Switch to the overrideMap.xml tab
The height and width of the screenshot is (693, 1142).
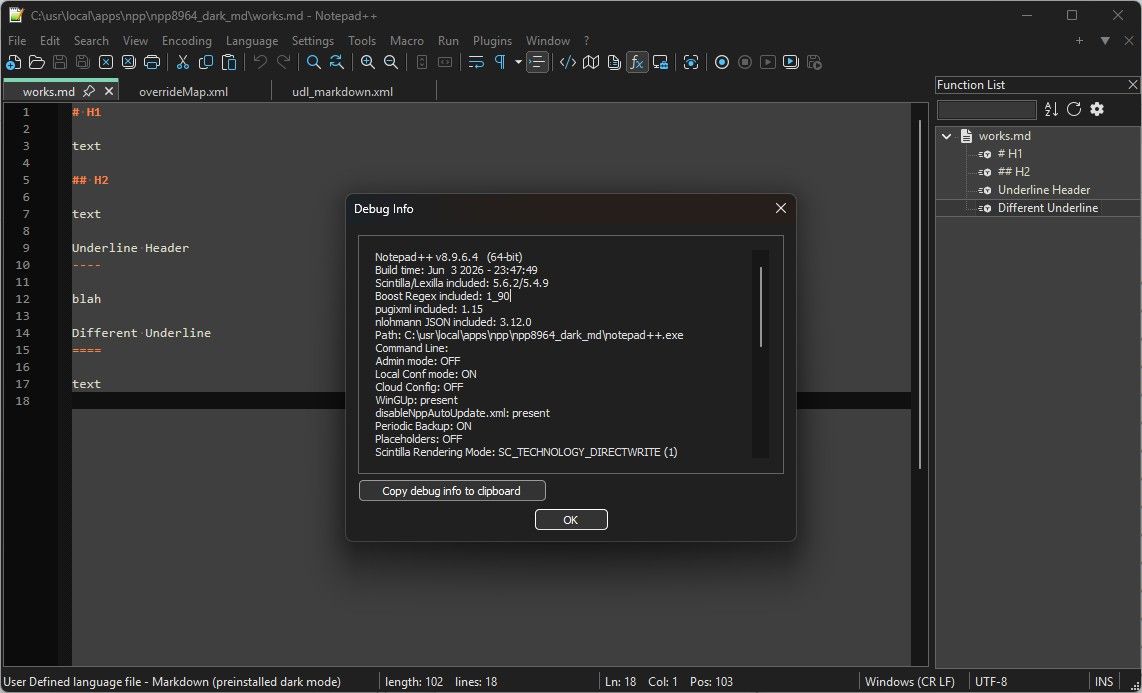point(184,92)
